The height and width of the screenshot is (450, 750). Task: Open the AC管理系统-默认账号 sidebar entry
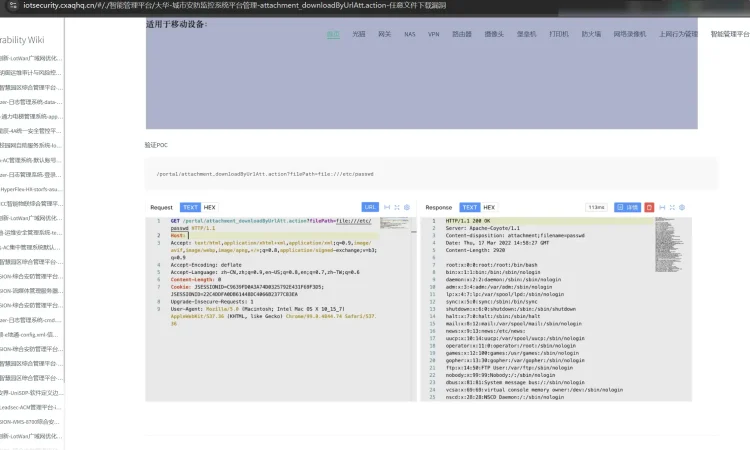[31, 160]
